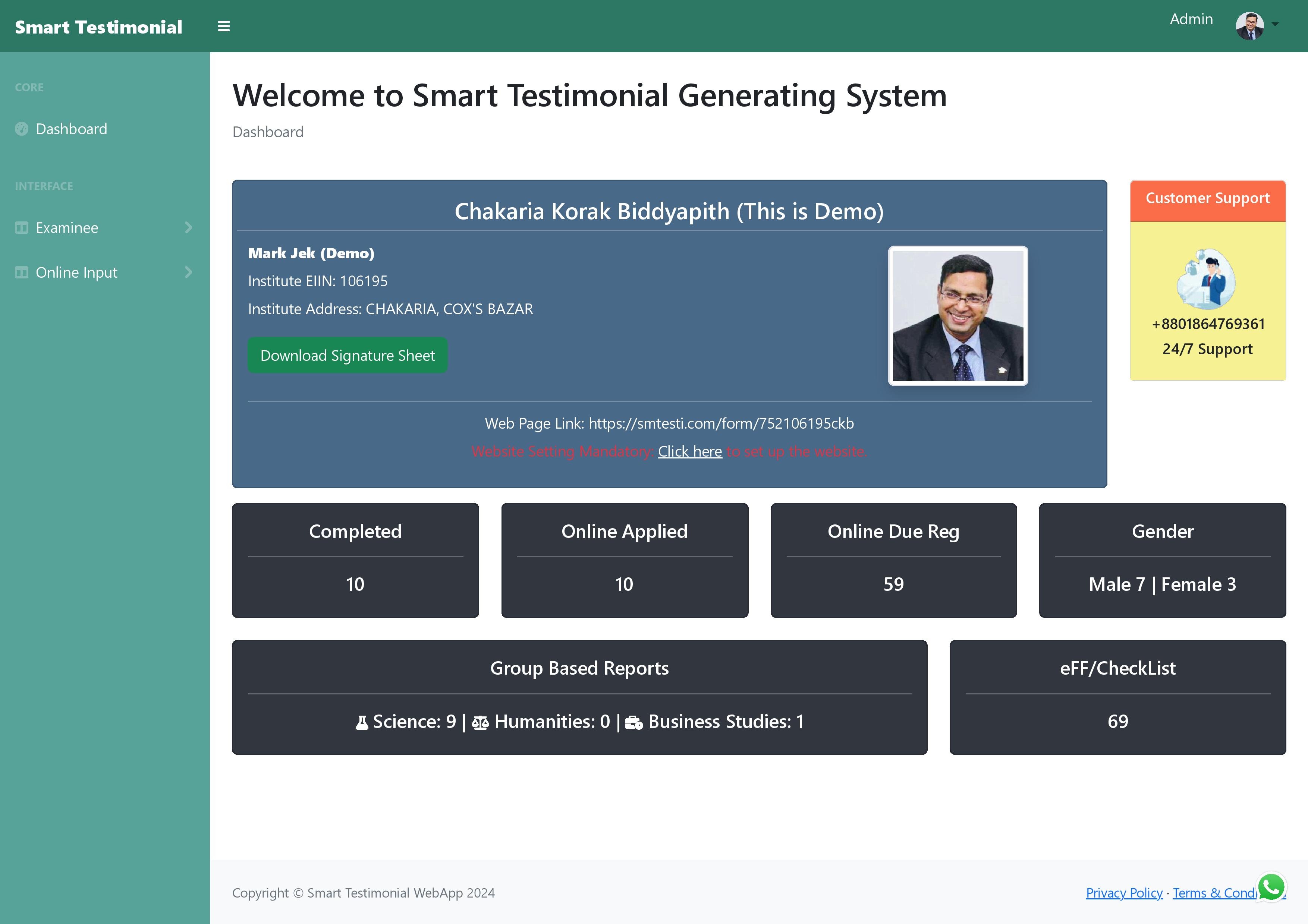Open WhatsApp chat floating icon

click(x=1271, y=887)
